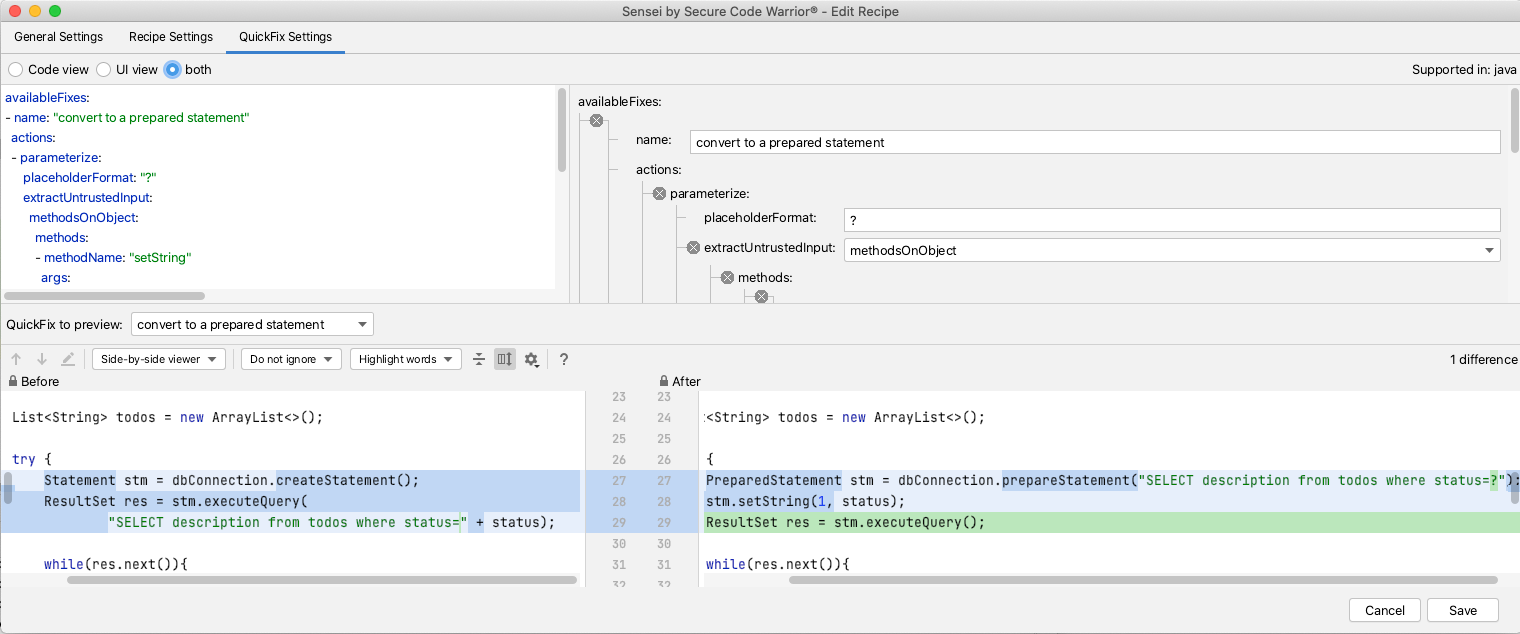Select the both view radio button
The width and height of the screenshot is (1520, 634).
172,70
